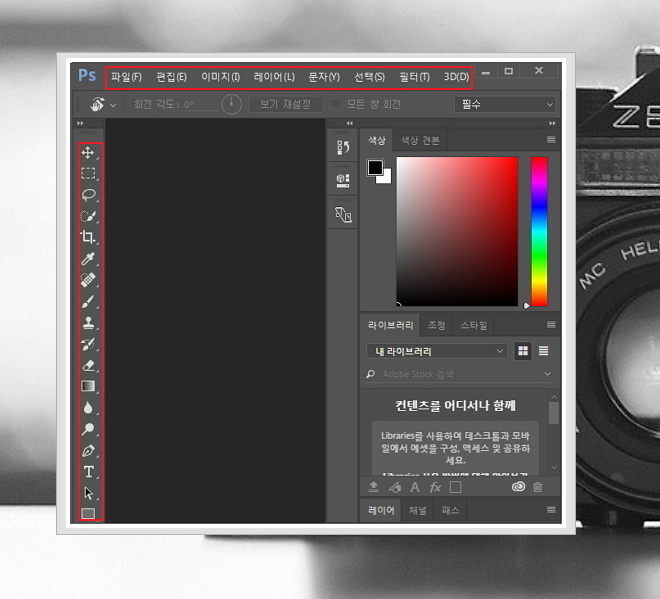Select the Rectangular Marquee tool

tap(88, 173)
